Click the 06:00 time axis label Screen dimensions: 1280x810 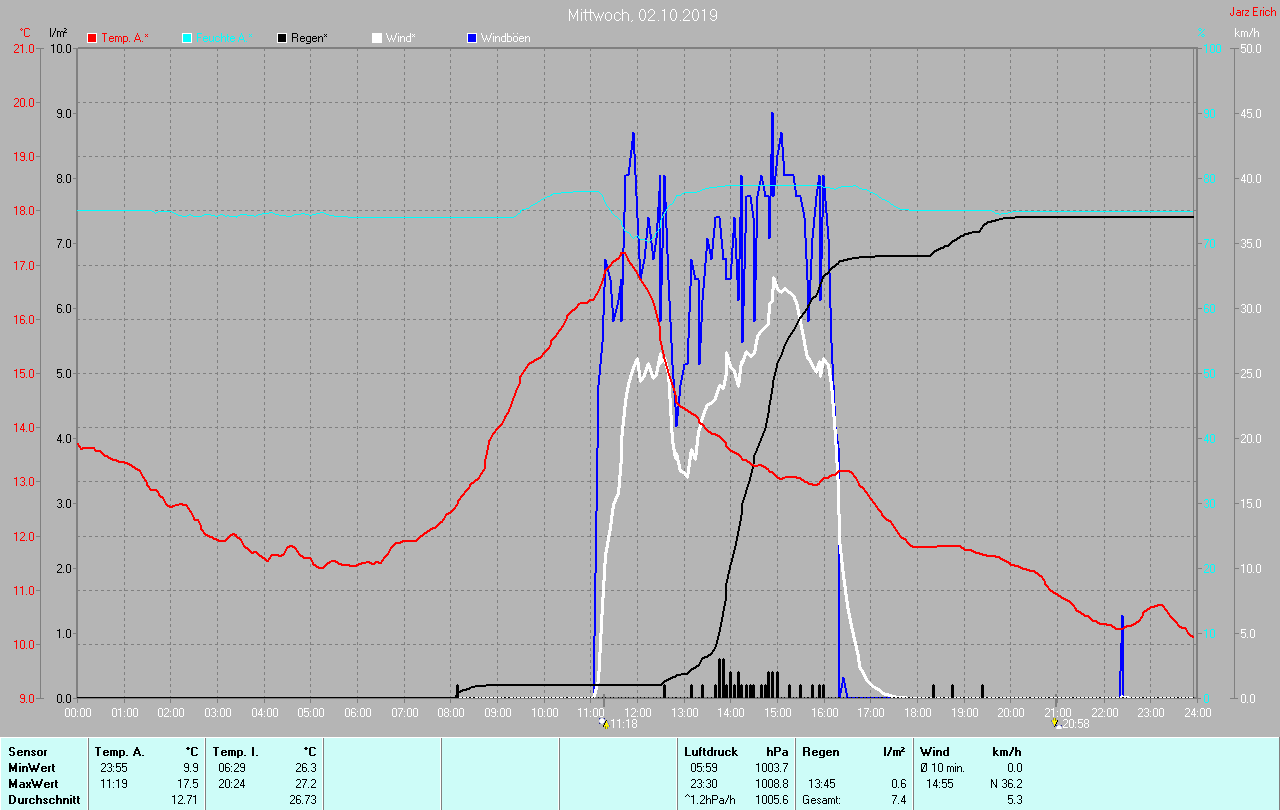pyautogui.click(x=357, y=712)
